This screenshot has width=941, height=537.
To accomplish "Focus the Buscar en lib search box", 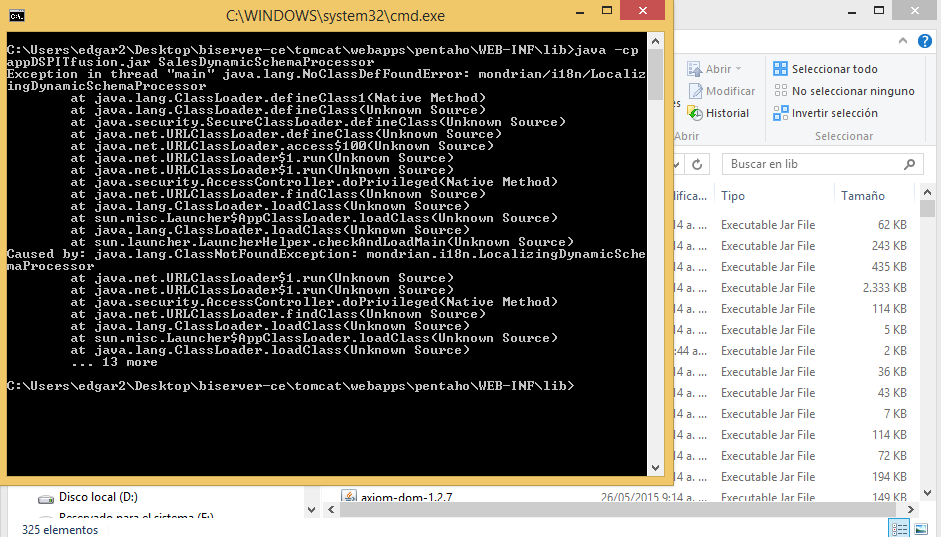I will click(822, 164).
